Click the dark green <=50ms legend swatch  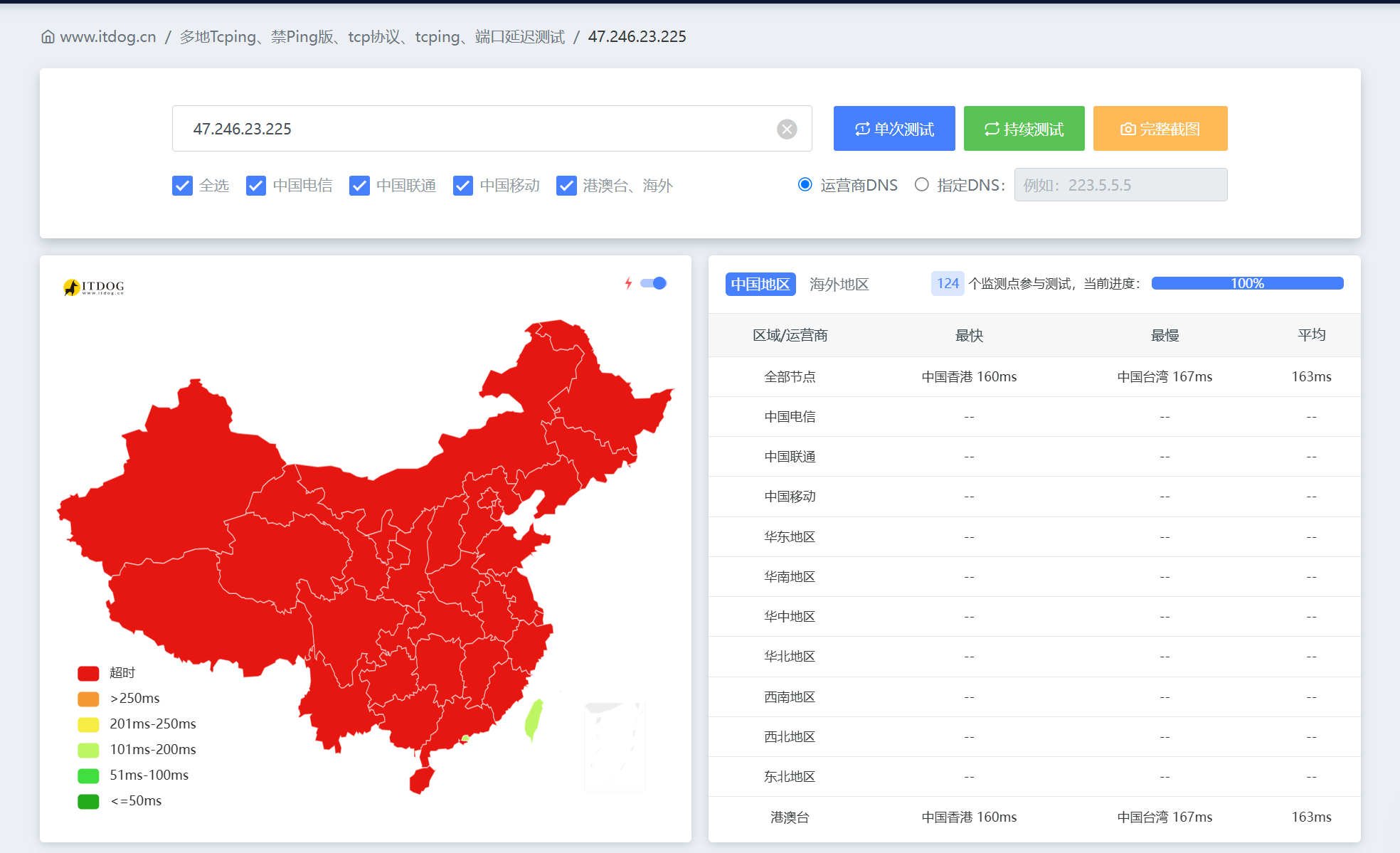pyautogui.click(x=88, y=801)
